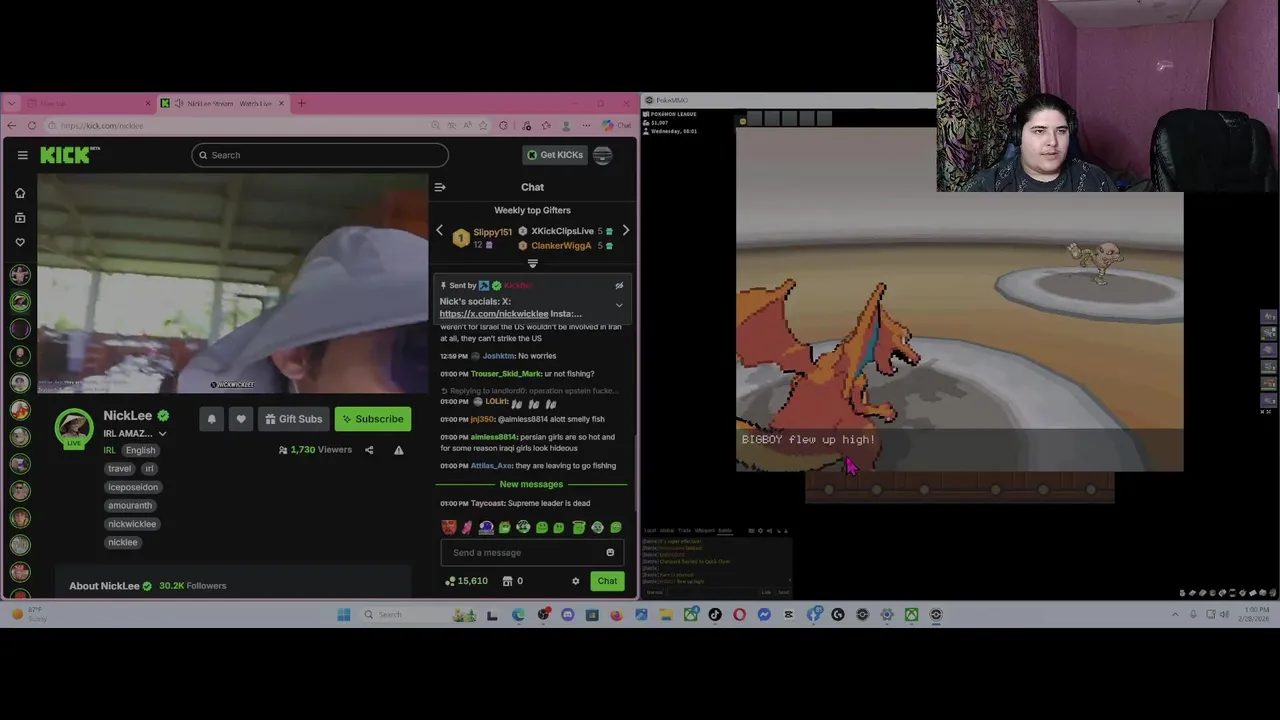Switch PokeMMO chat to Global tab
This screenshot has height=720, width=1280.
coord(667,530)
